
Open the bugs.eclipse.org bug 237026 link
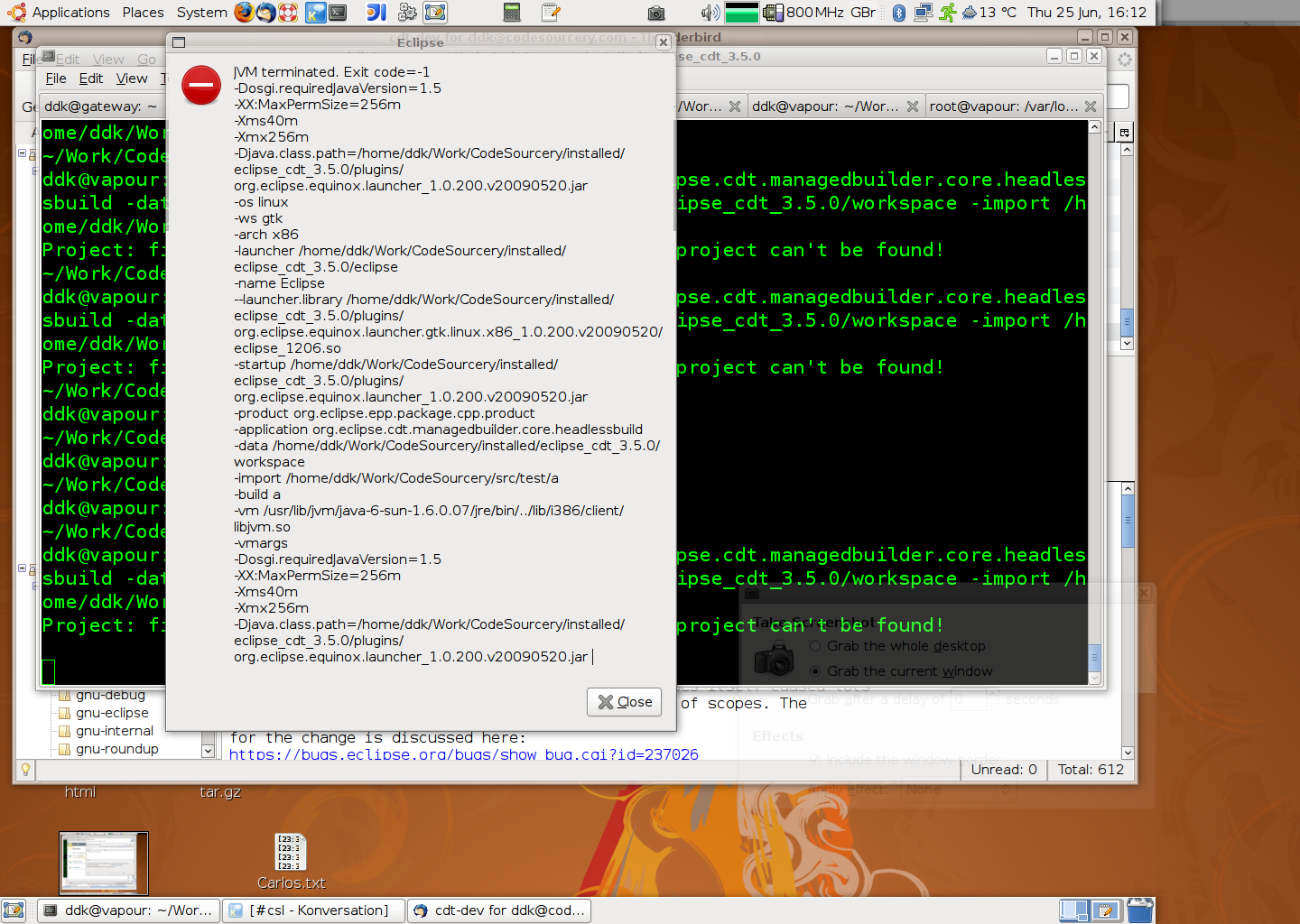coord(464,754)
